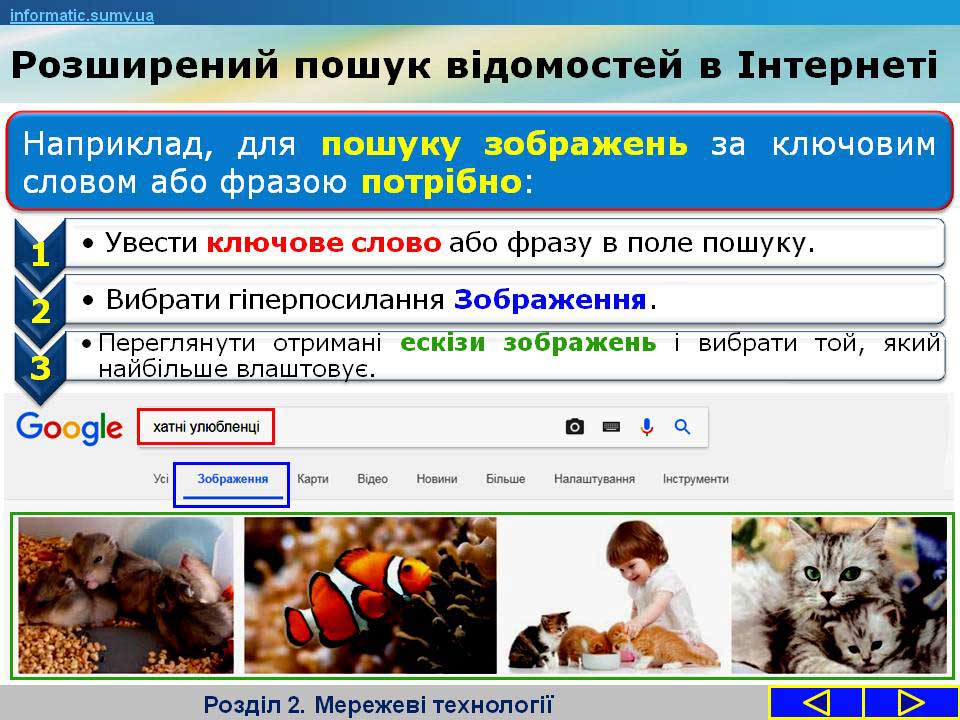Click the blue magnifier search icon
The height and width of the screenshot is (720, 960).
point(682,427)
